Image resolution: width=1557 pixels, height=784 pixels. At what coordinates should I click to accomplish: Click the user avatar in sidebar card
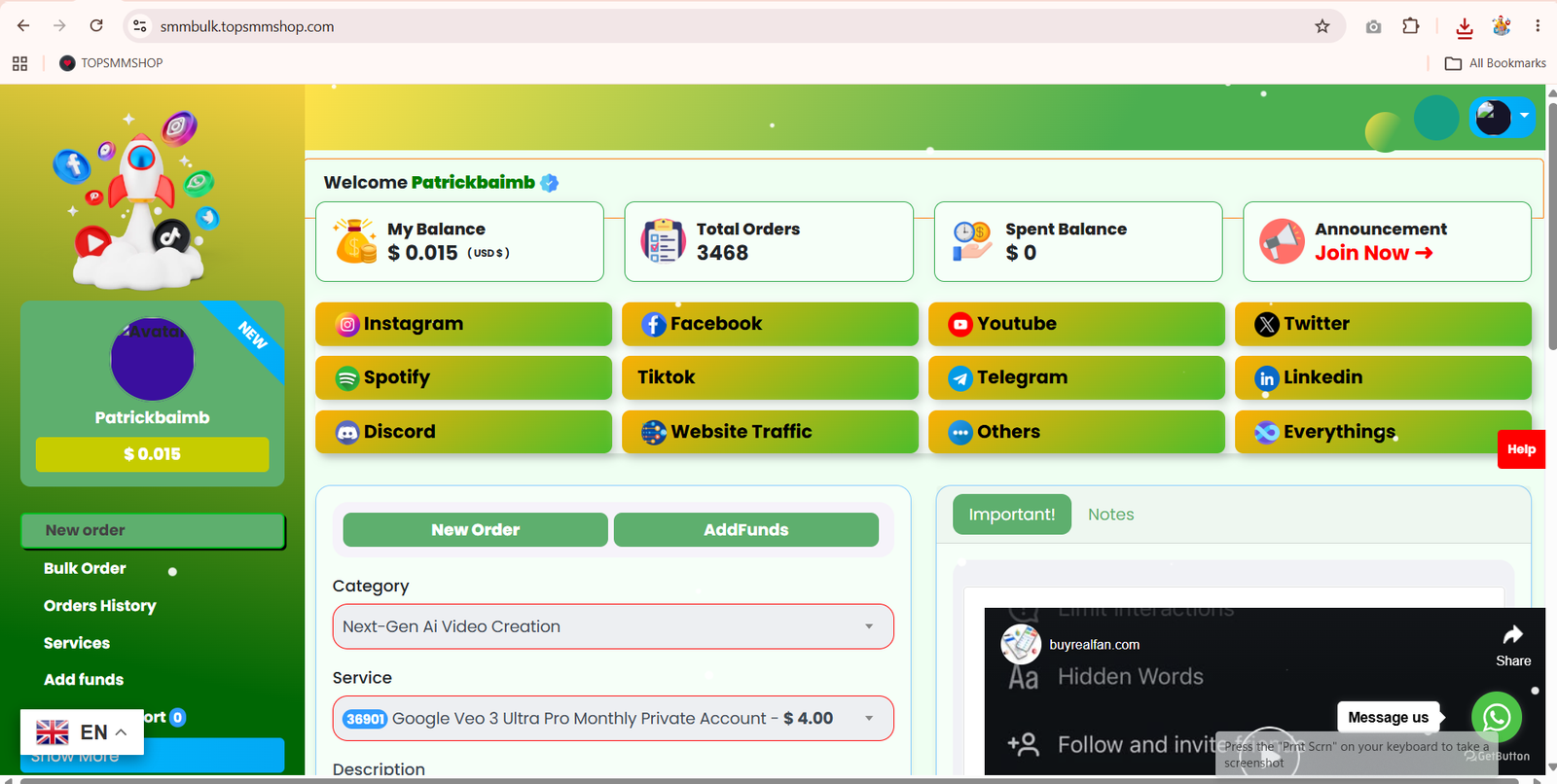[153, 359]
